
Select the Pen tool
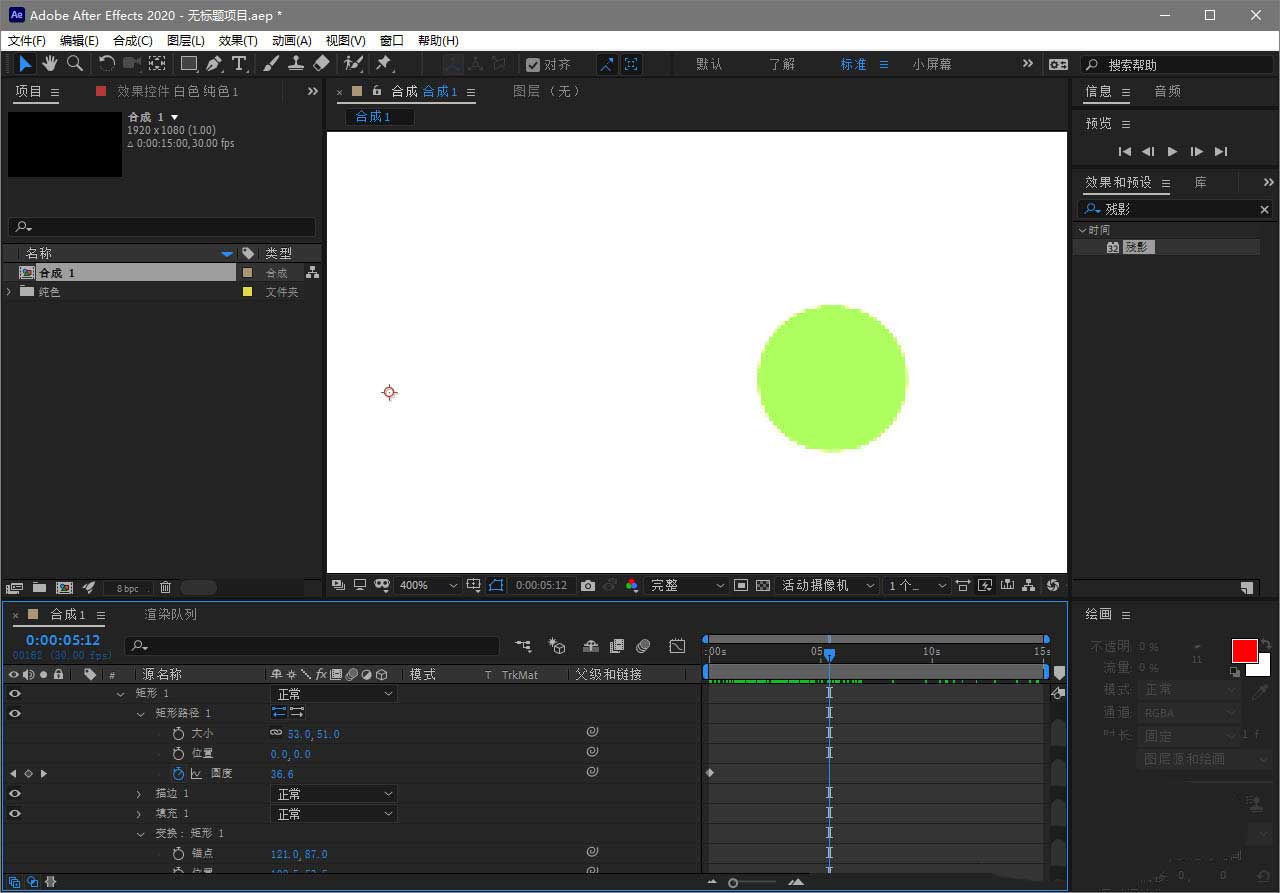(x=214, y=64)
